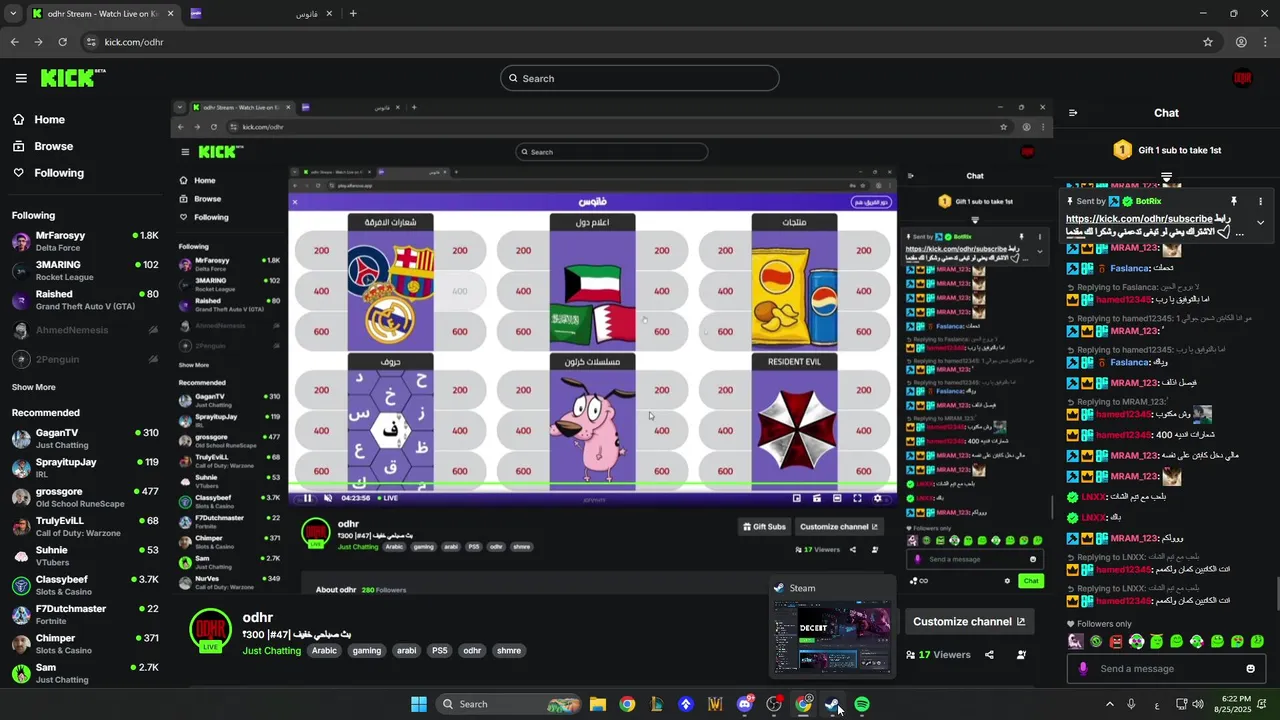Screen dimensions: 1280x720
Task: Click Gift 1 sub to take 1st
Action: [1167, 150]
